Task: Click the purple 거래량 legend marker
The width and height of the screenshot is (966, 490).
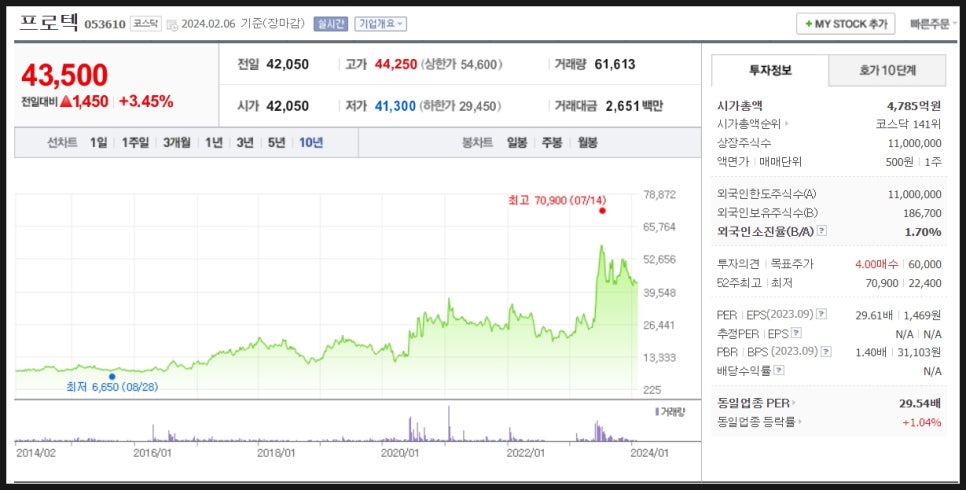Action: click(656, 411)
